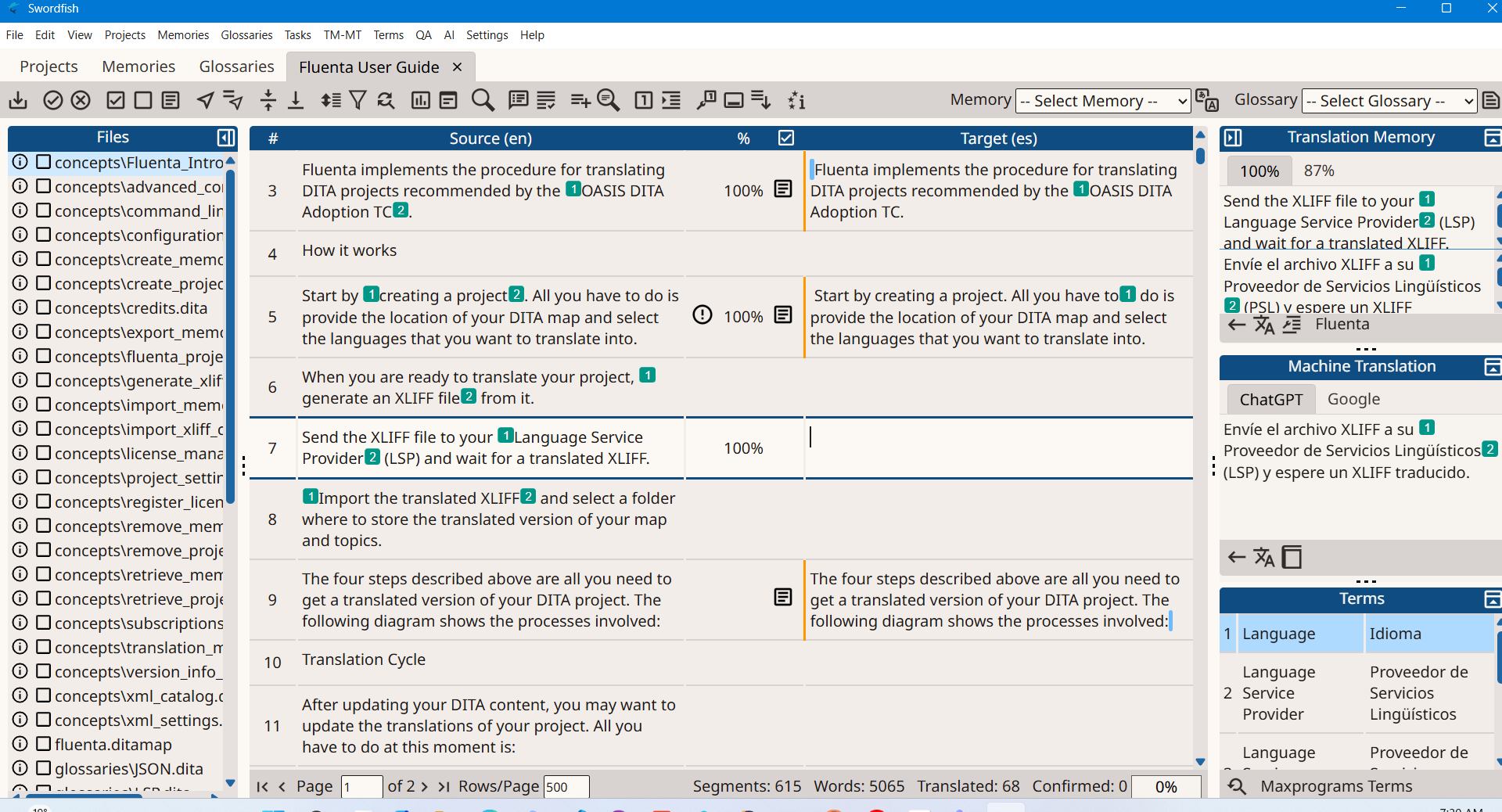The height and width of the screenshot is (812, 1502).
Task: Click the left arrow beside Fluenta in Translation Memory
Action: click(1237, 325)
